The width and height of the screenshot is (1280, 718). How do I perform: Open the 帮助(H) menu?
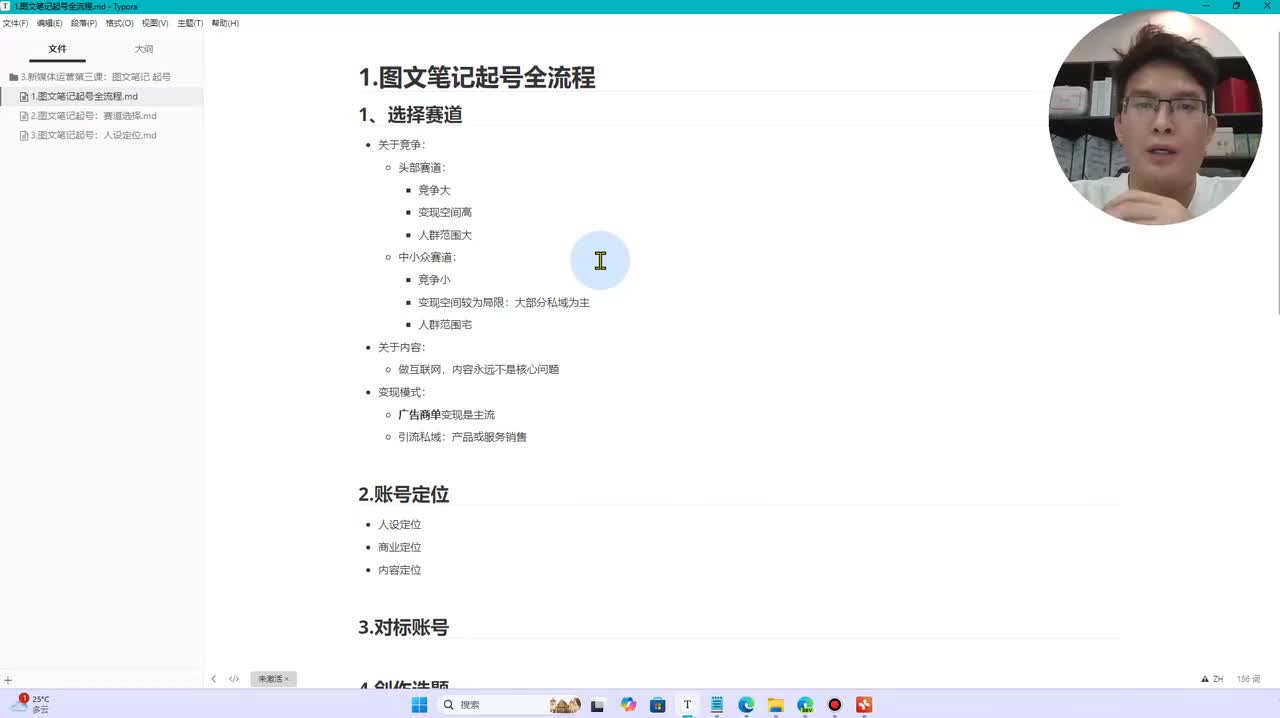(x=225, y=23)
